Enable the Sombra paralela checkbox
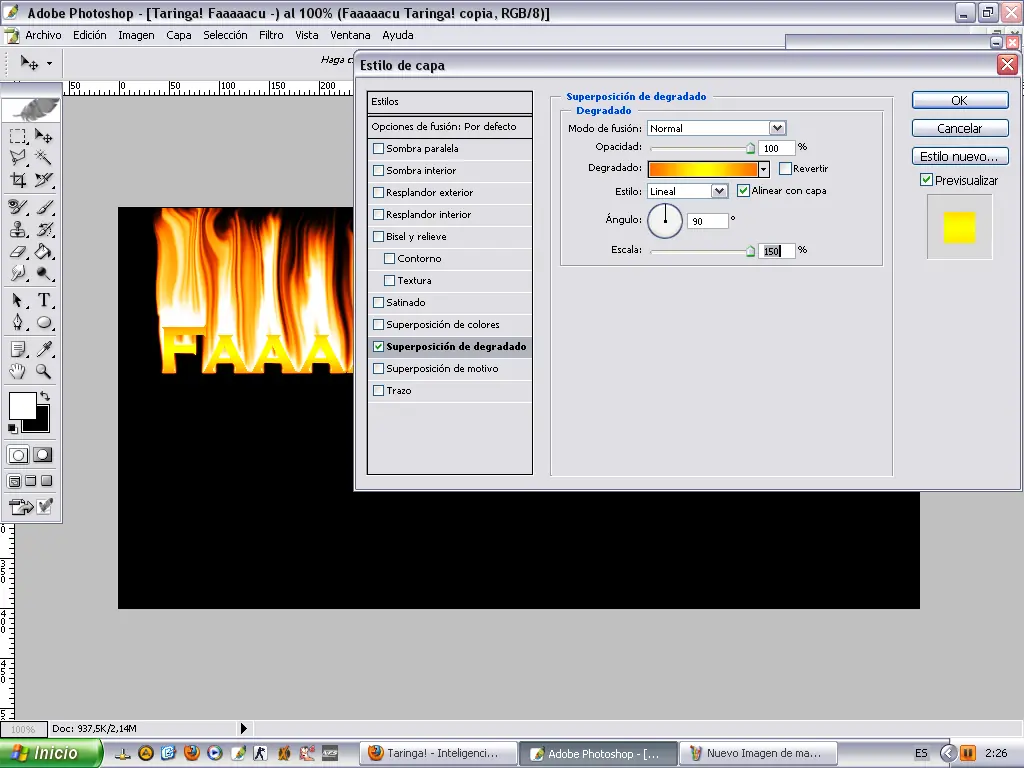 point(378,149)
